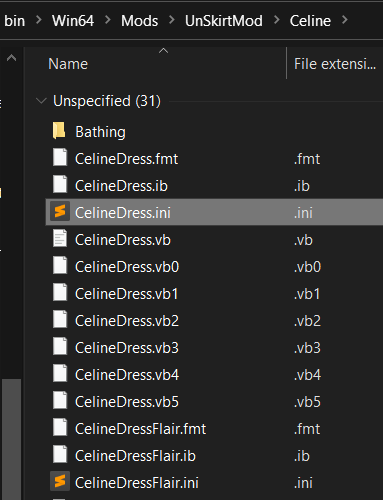Navigate to Celine in address bar

tap(310, 21)
